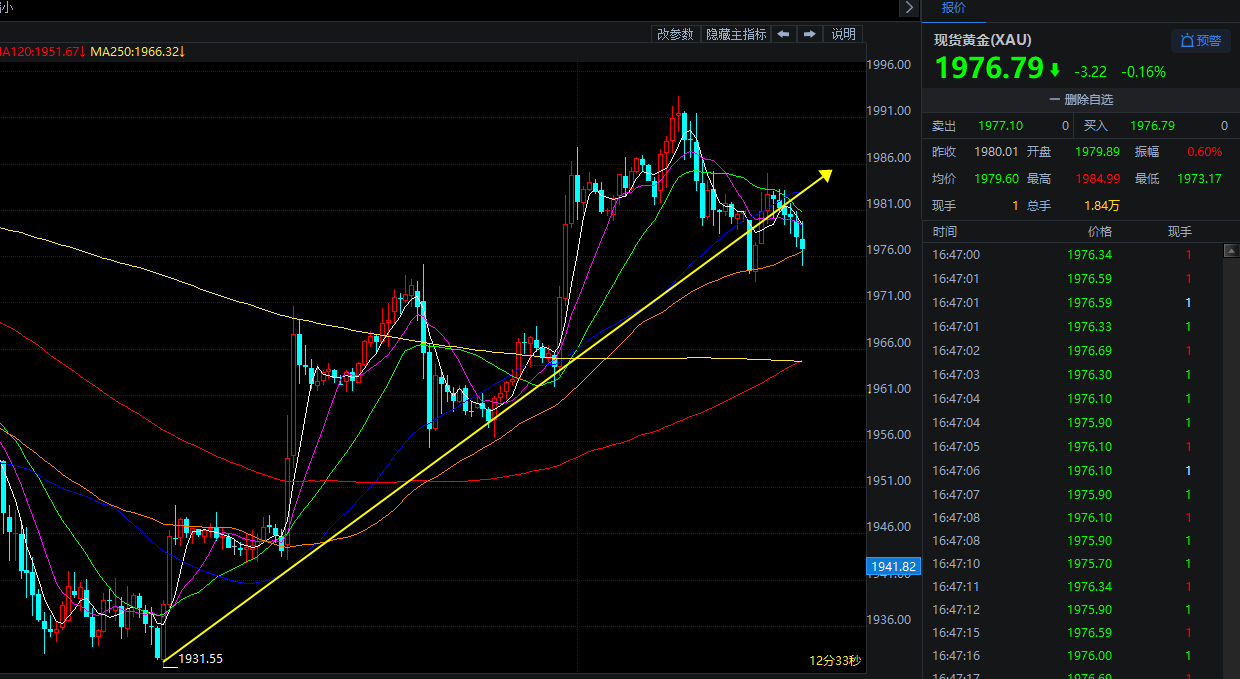Click the left arrow icon in chart toolbar
The height and width of the screenshot is (679, 1240).
coord(784,34)
